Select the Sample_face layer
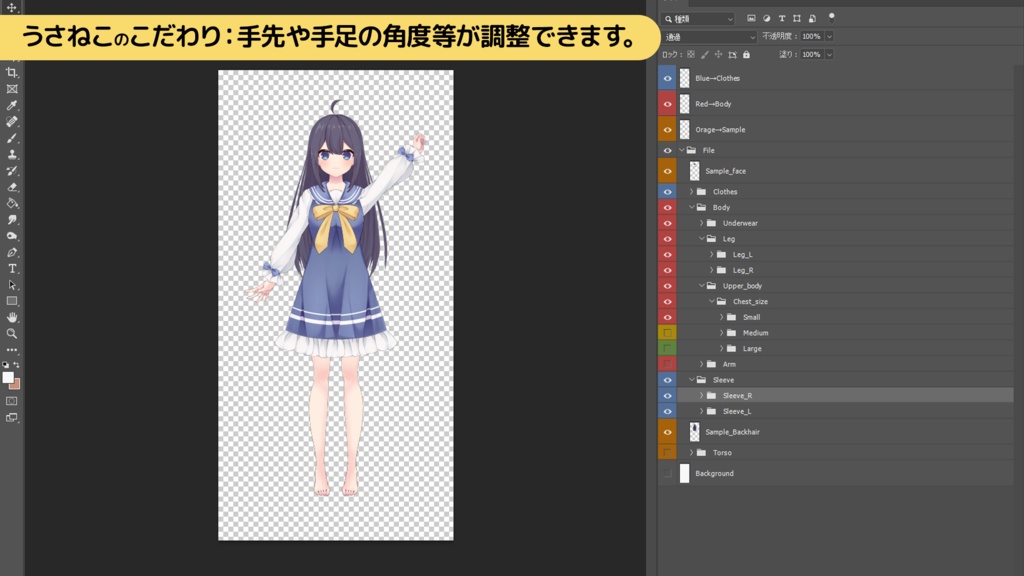Image resolution: width=1024 pixels, height=576 pixels. coord(725,170)
